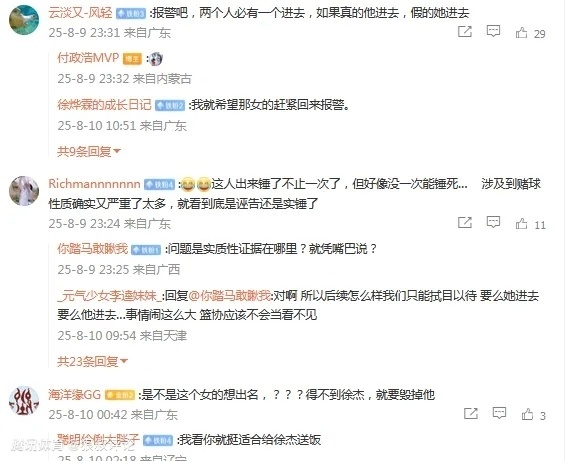The image size is (565, 461).
Task: Open Richmannnnnnn username link
Action: tap(94, 184)
